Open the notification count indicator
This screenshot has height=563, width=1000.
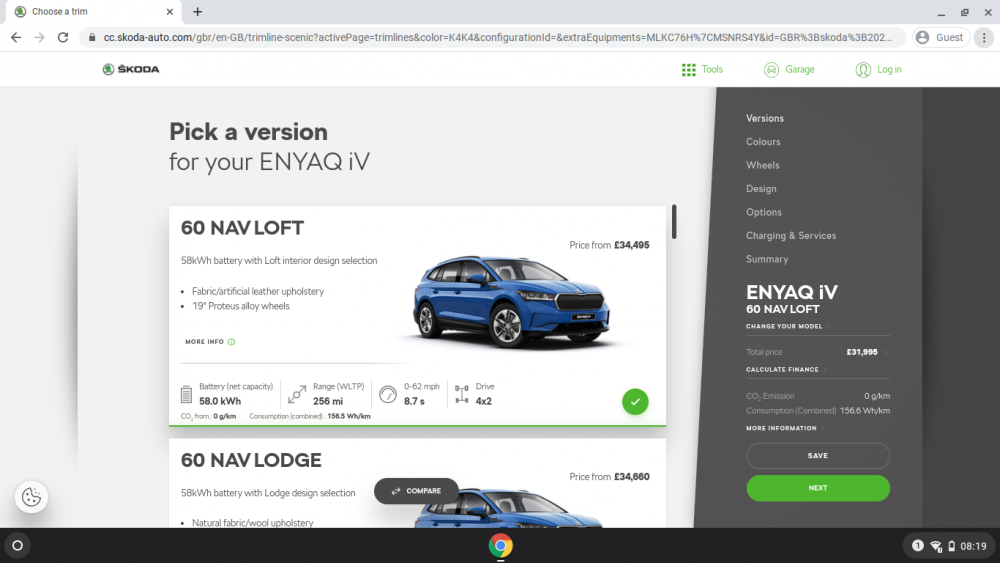pos(918,546)
